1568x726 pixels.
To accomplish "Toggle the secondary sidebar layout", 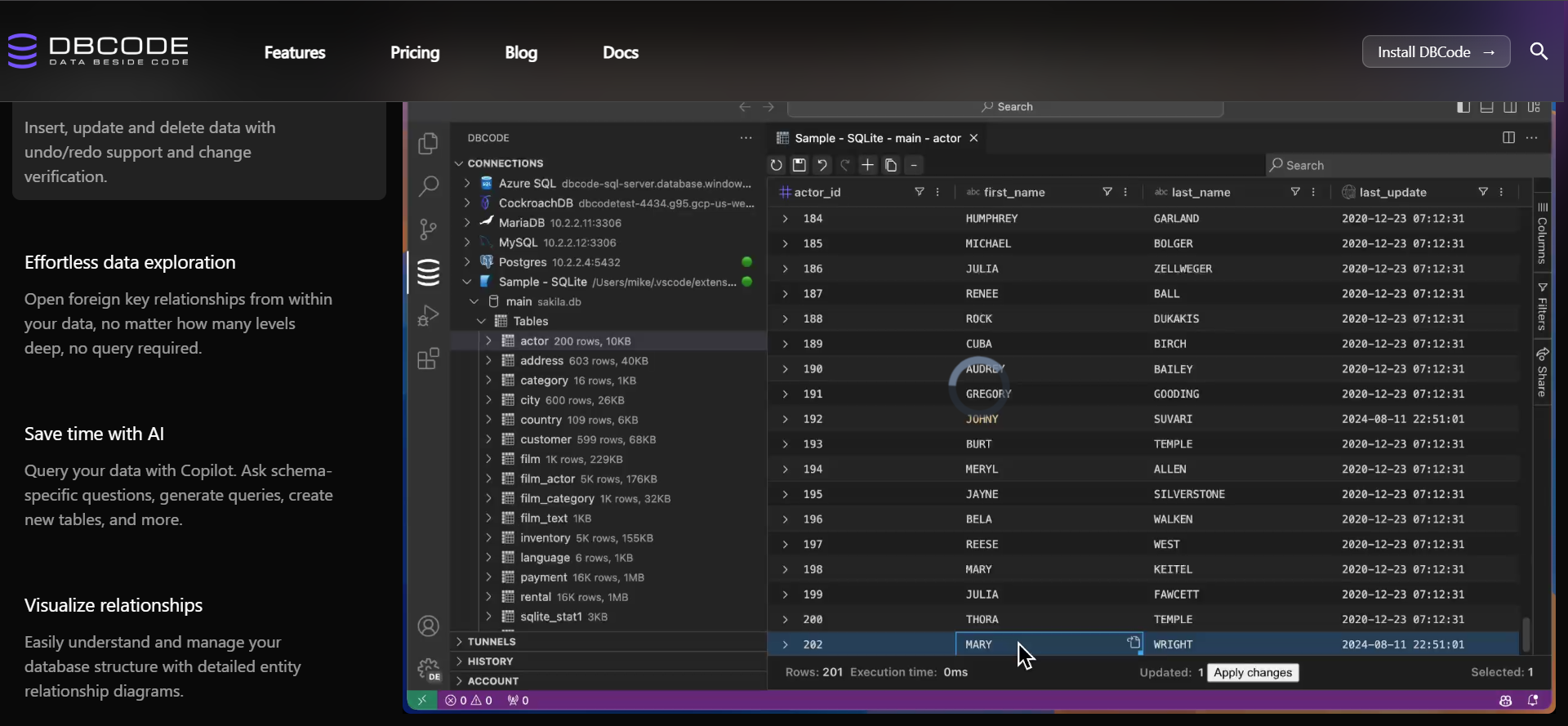I will (x=1511, y=107).
